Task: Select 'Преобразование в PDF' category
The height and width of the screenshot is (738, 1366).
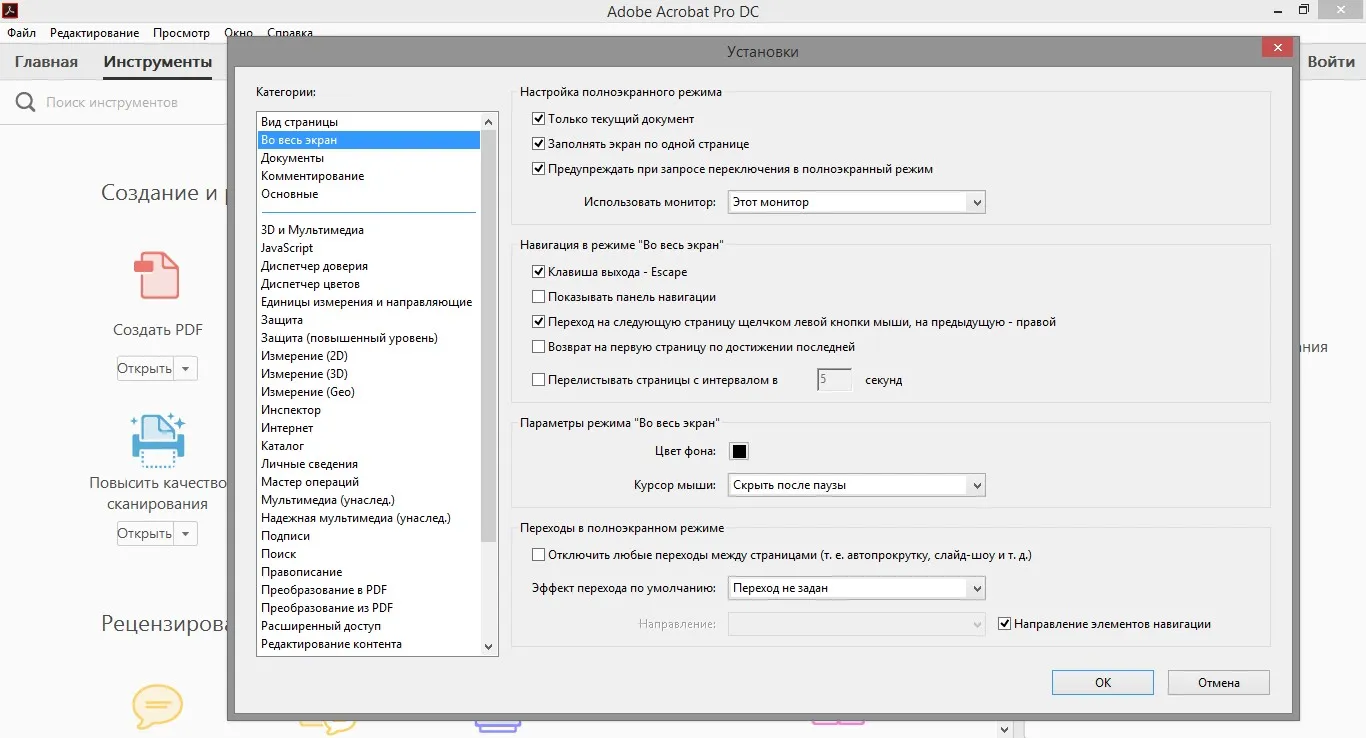Action: [x=369, y=590]
